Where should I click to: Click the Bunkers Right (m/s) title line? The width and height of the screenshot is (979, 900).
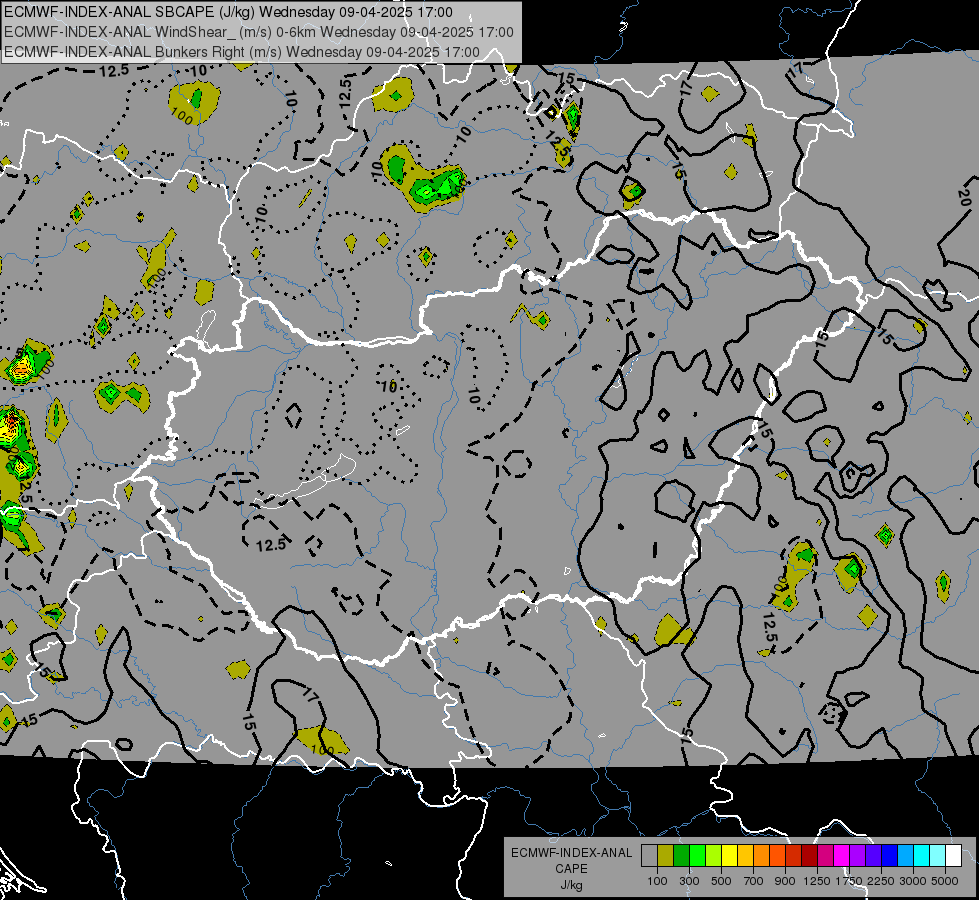[242, 52]
